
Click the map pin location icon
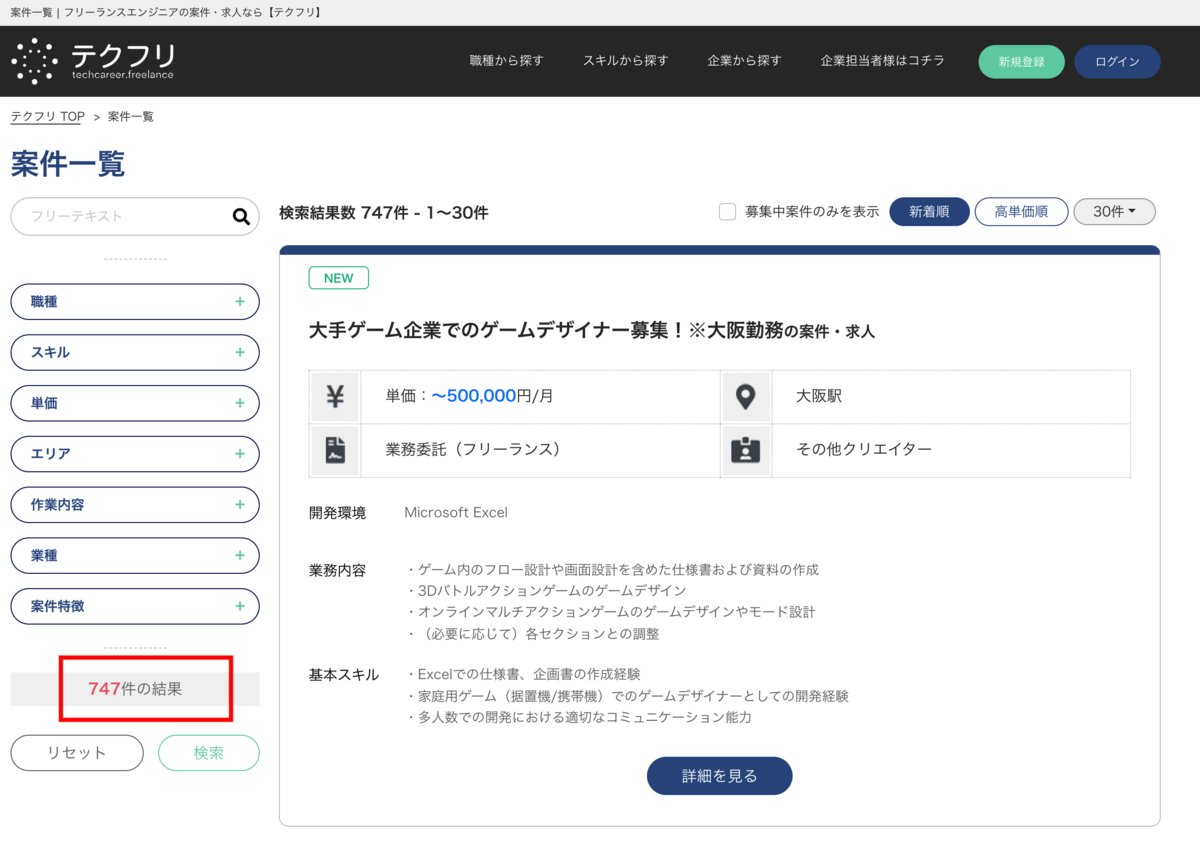click(x=745, y=396)
